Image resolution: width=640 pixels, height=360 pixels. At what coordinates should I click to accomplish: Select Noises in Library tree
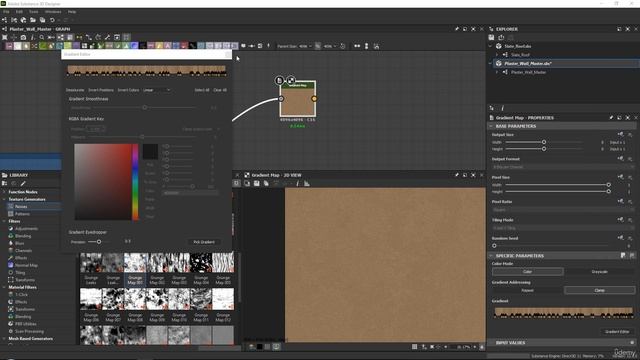click(x=21, y=207)
